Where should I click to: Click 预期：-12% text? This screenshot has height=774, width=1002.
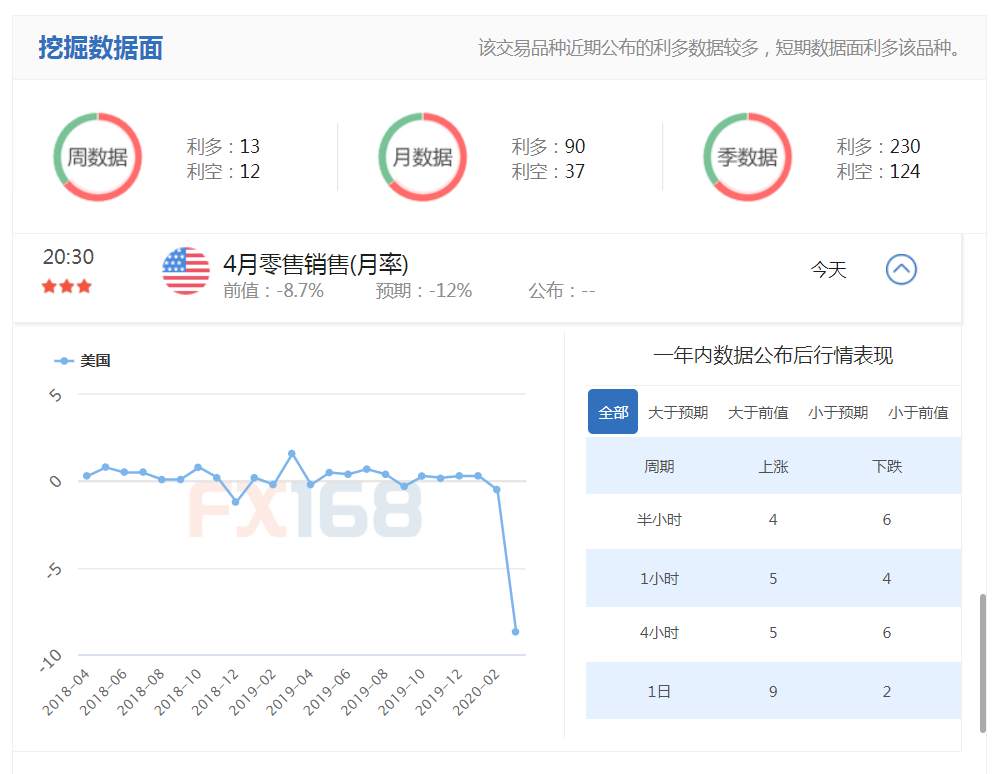pyautogui.click(x=424, y=291)
